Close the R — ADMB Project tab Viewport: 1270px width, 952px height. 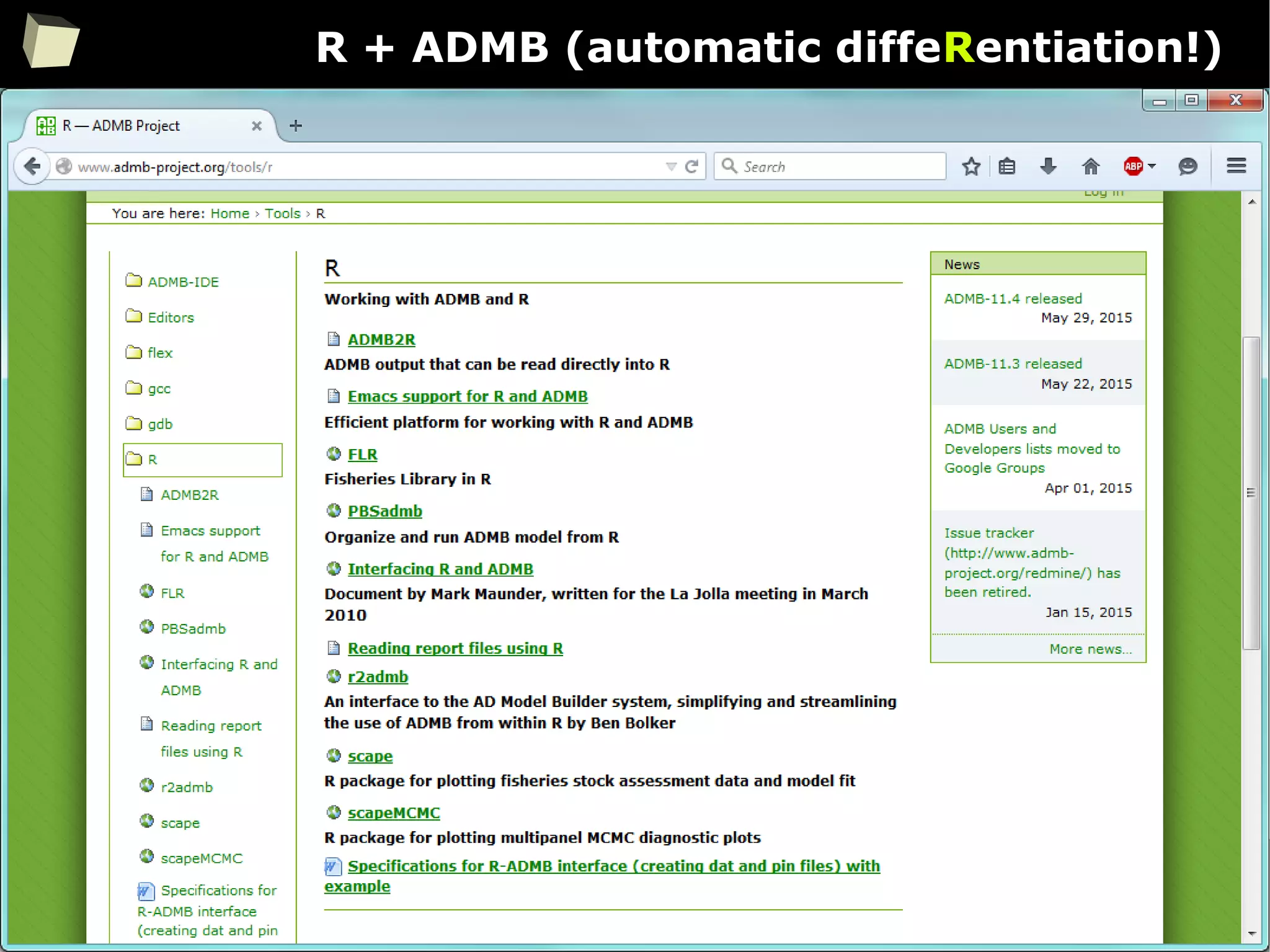[256, 126]
